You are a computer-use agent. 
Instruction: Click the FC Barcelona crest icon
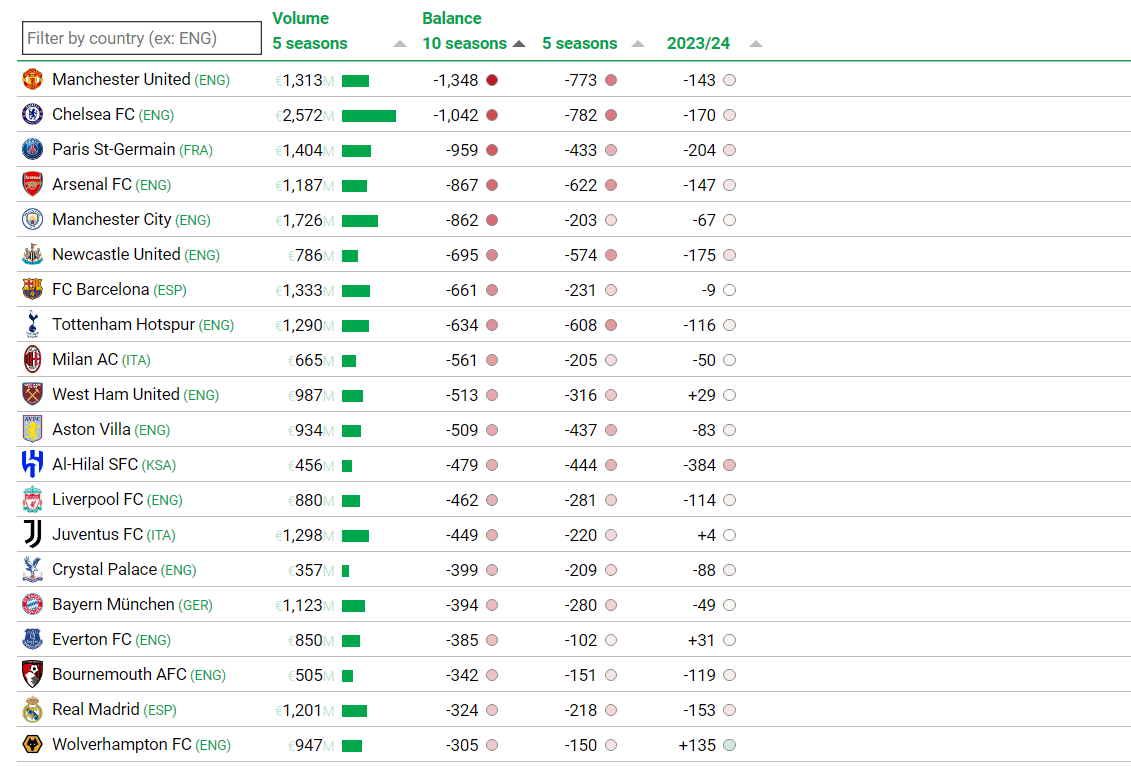tap(32, 290)
